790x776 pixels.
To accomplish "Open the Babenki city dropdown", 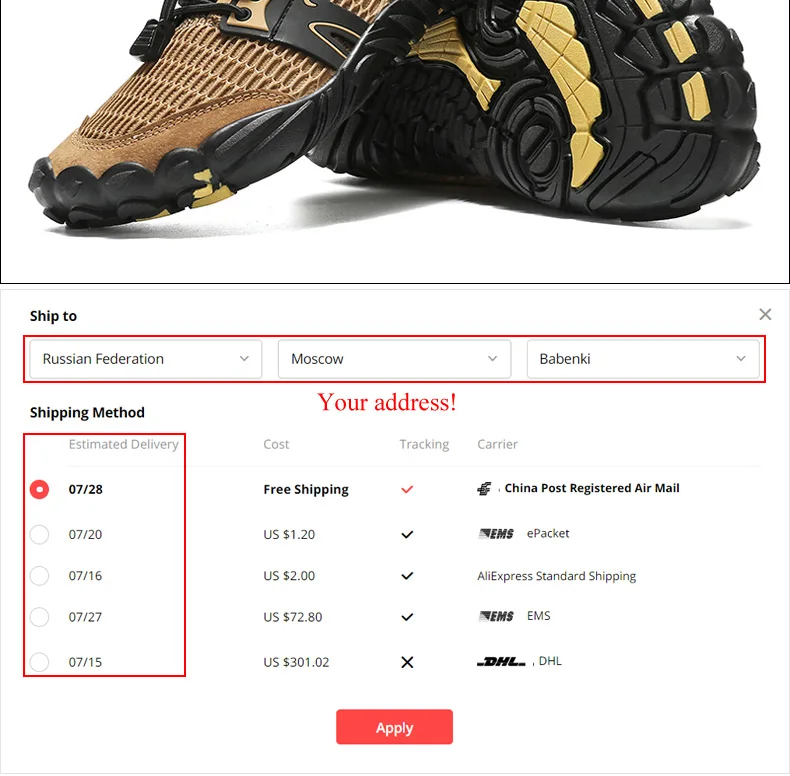I will pyautogui.click(x=643, y=359).
